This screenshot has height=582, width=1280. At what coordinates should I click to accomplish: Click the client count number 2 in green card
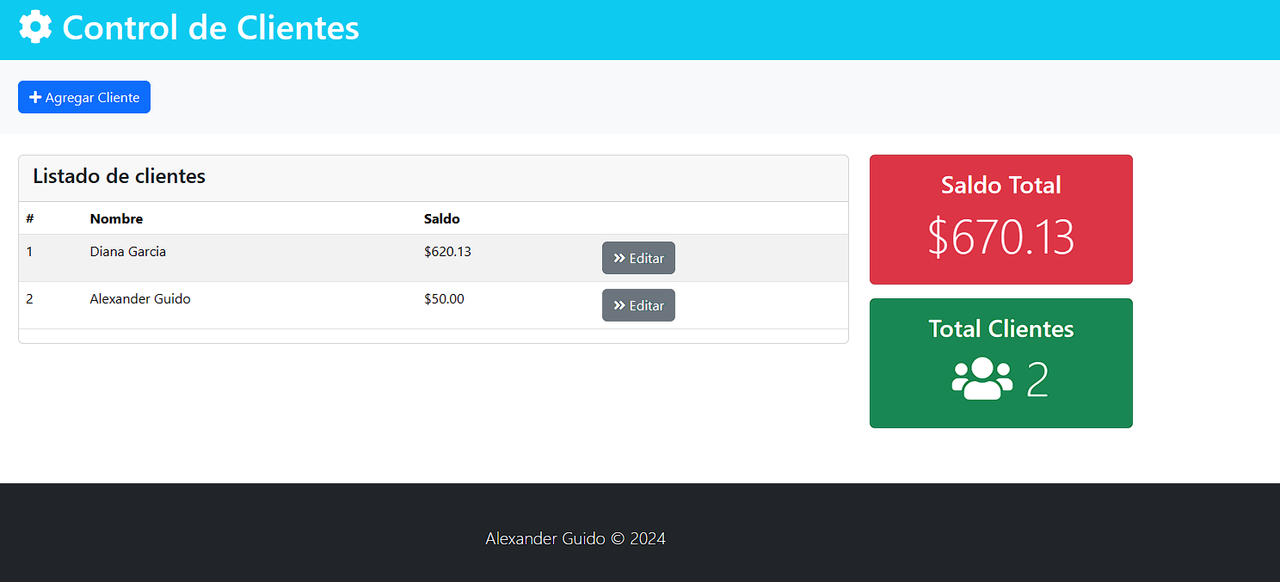coord(1037,380)
